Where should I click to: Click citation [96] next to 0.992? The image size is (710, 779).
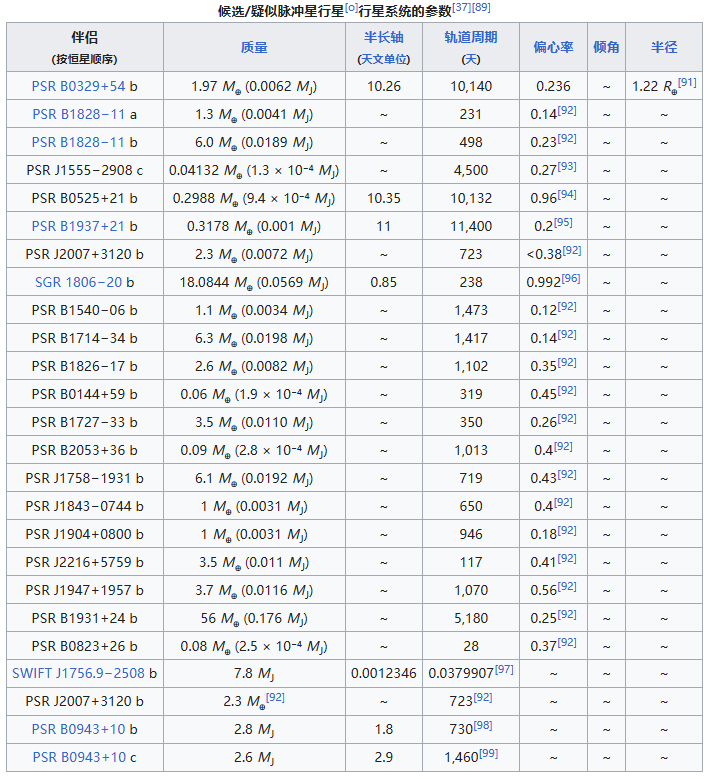pyautogui.click(x=571, y=278)
